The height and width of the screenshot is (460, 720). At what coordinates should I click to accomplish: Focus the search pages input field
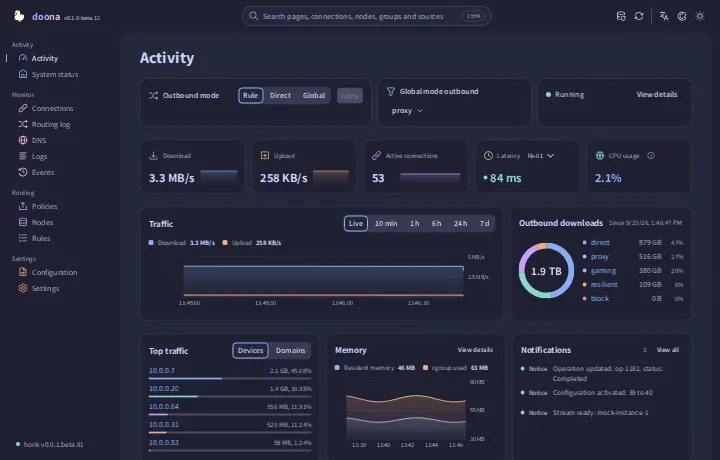tap(366, 16)
